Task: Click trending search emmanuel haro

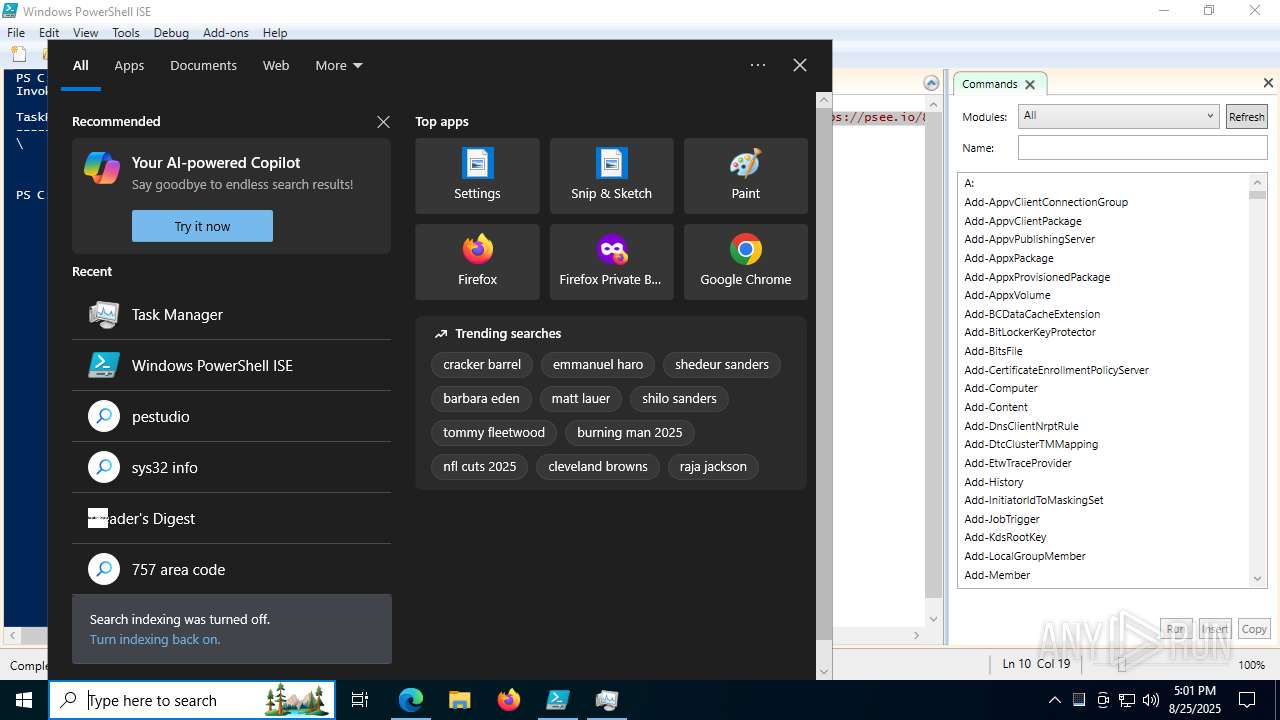Action: [x=598, y=364]
